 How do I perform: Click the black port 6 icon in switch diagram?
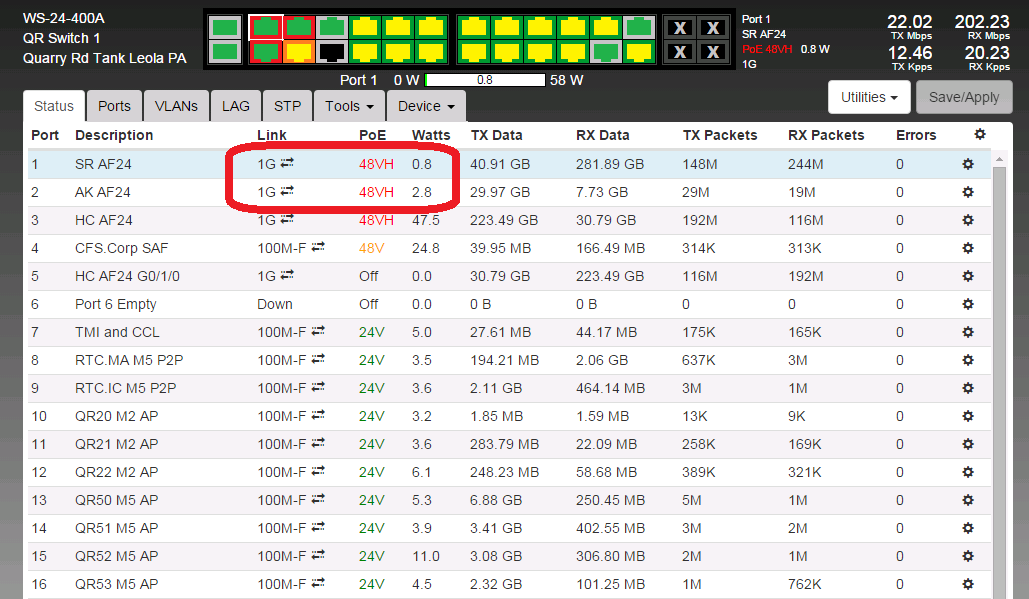coord(331,50)
